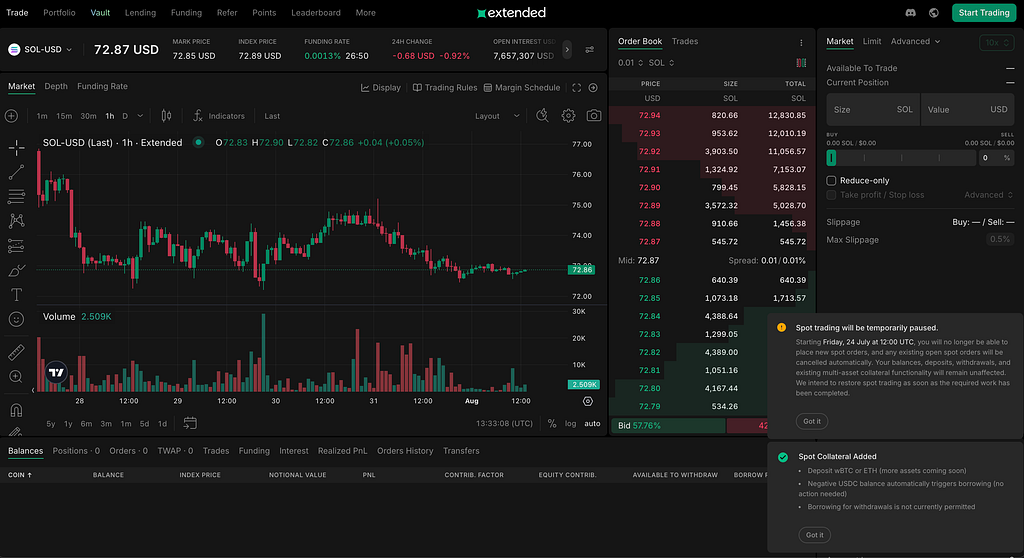Select the trend line drawing tool
The width and height of the screenshot is (1024, 558).
[16, 172]
